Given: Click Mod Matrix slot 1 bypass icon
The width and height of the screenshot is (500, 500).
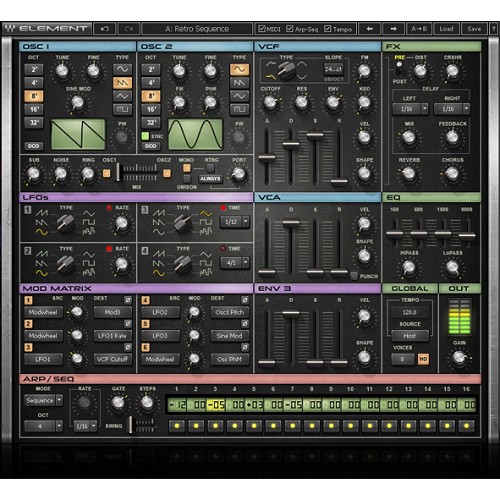Looking at the screenshot, I should [128, 300].
